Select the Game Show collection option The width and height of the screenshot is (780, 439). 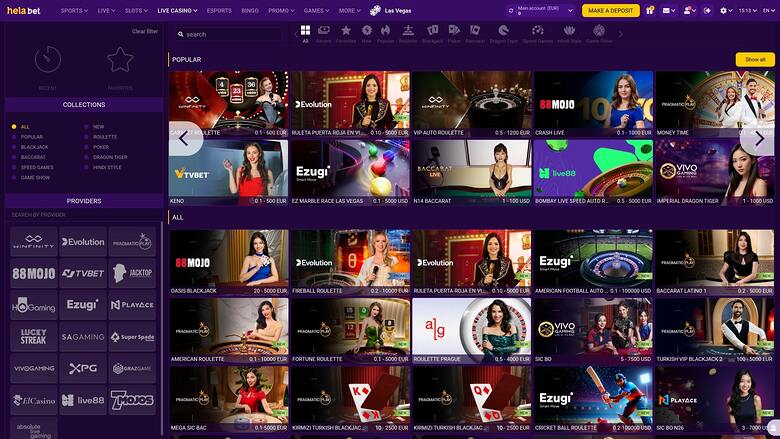(x=31, y=177)
